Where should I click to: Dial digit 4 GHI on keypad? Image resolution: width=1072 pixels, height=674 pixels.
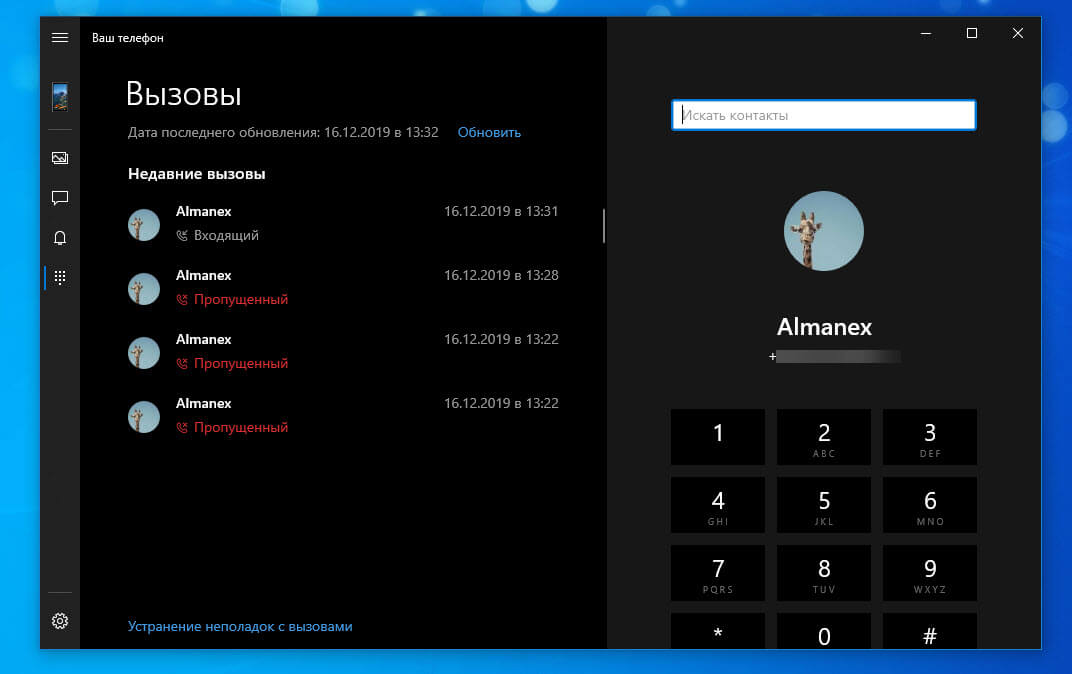(x=718, y=505)
